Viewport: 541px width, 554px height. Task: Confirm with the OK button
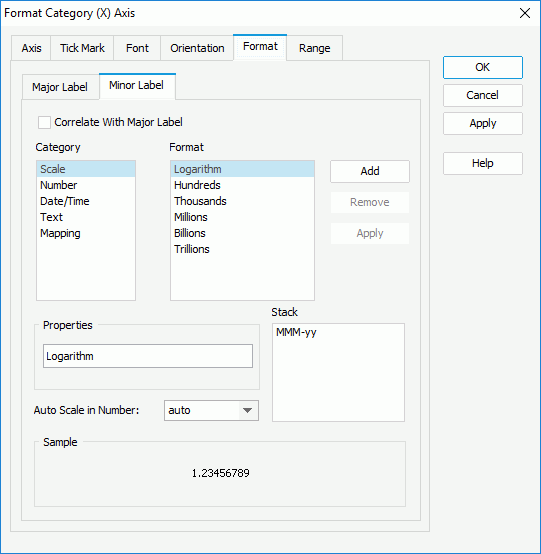(483, 67)
